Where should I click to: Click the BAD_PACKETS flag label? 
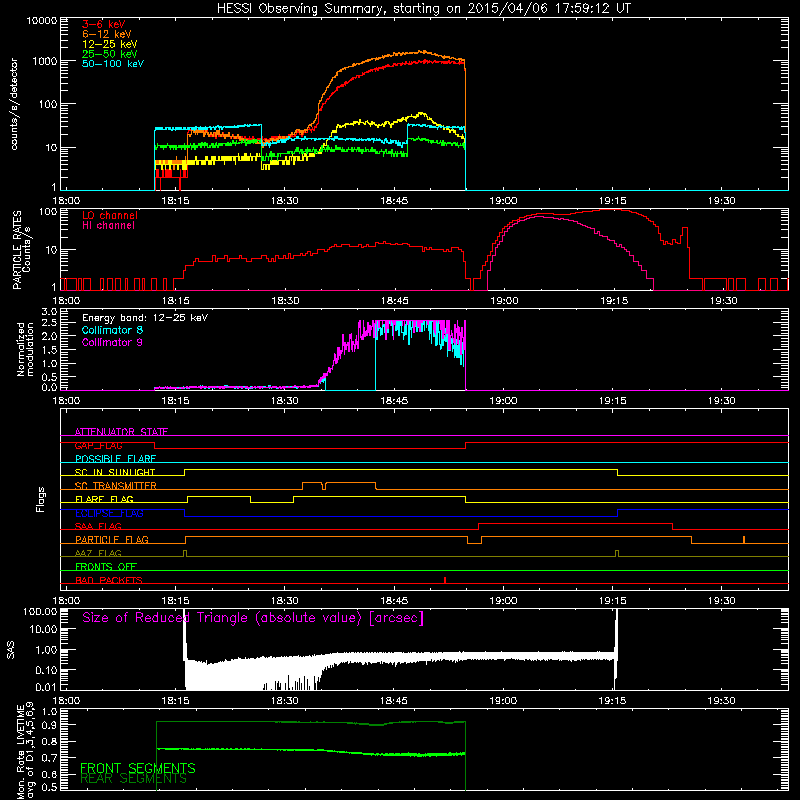109,580
